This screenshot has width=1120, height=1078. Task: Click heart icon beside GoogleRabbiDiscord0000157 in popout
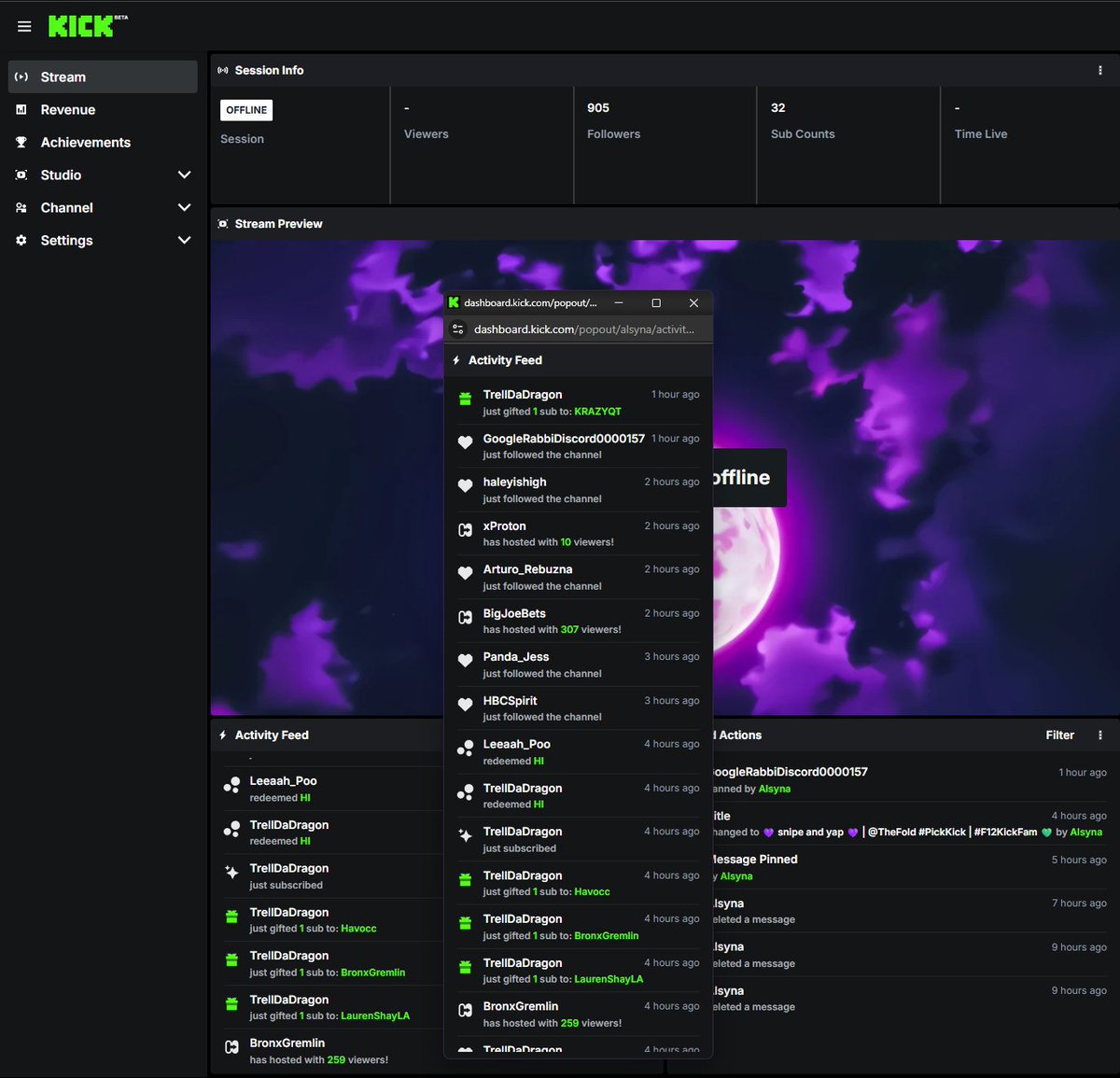[x=465, y=443]
